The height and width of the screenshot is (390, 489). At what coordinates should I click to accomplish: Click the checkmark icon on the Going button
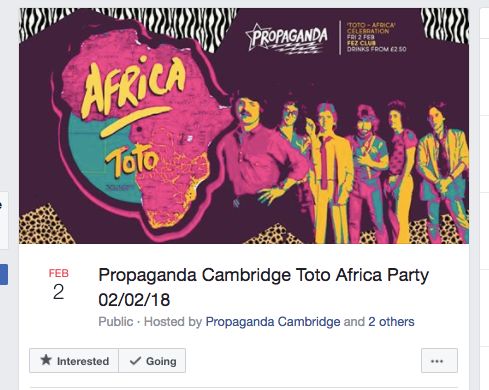[x=135, y=361]
